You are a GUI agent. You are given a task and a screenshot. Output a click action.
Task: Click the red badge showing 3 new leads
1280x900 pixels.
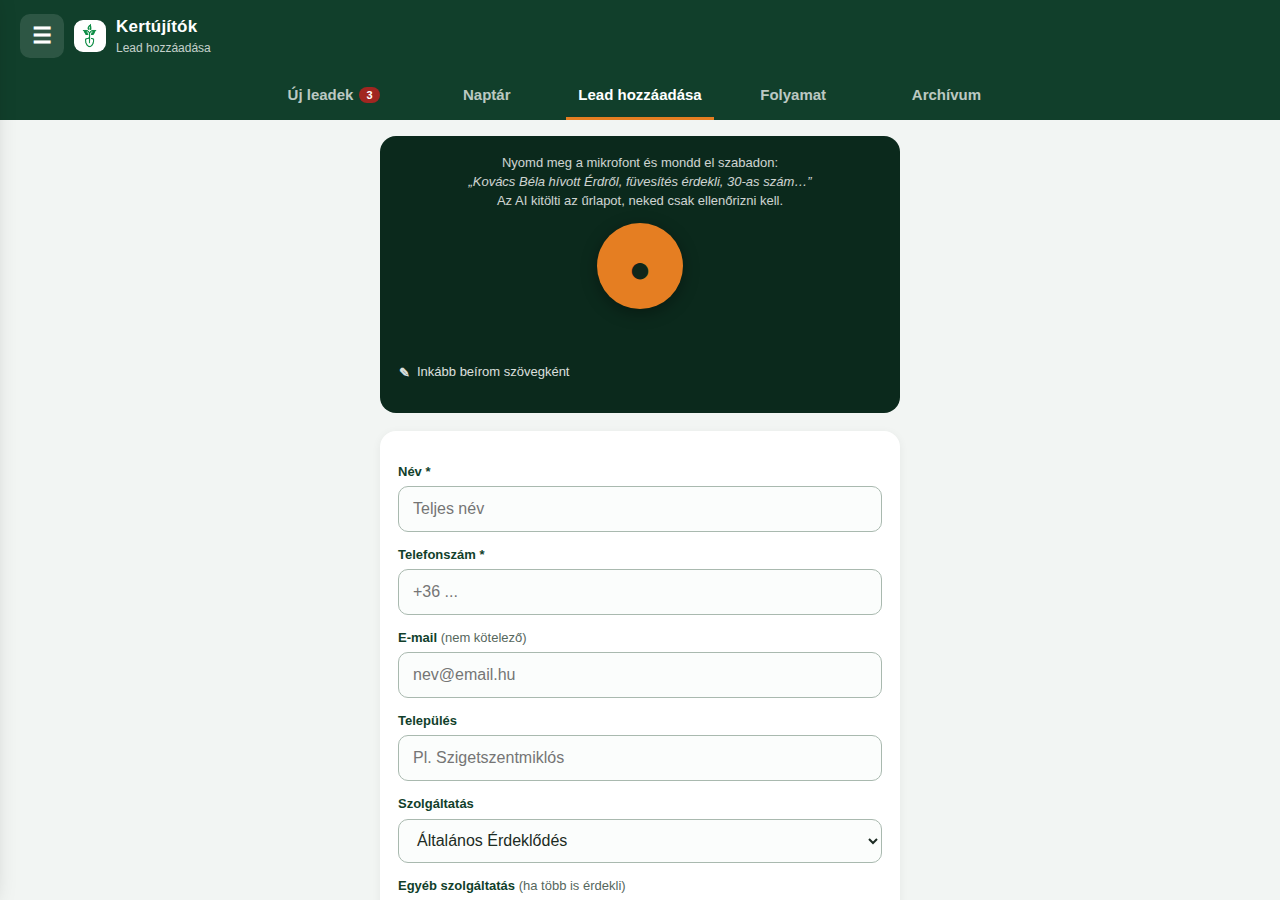369,95
